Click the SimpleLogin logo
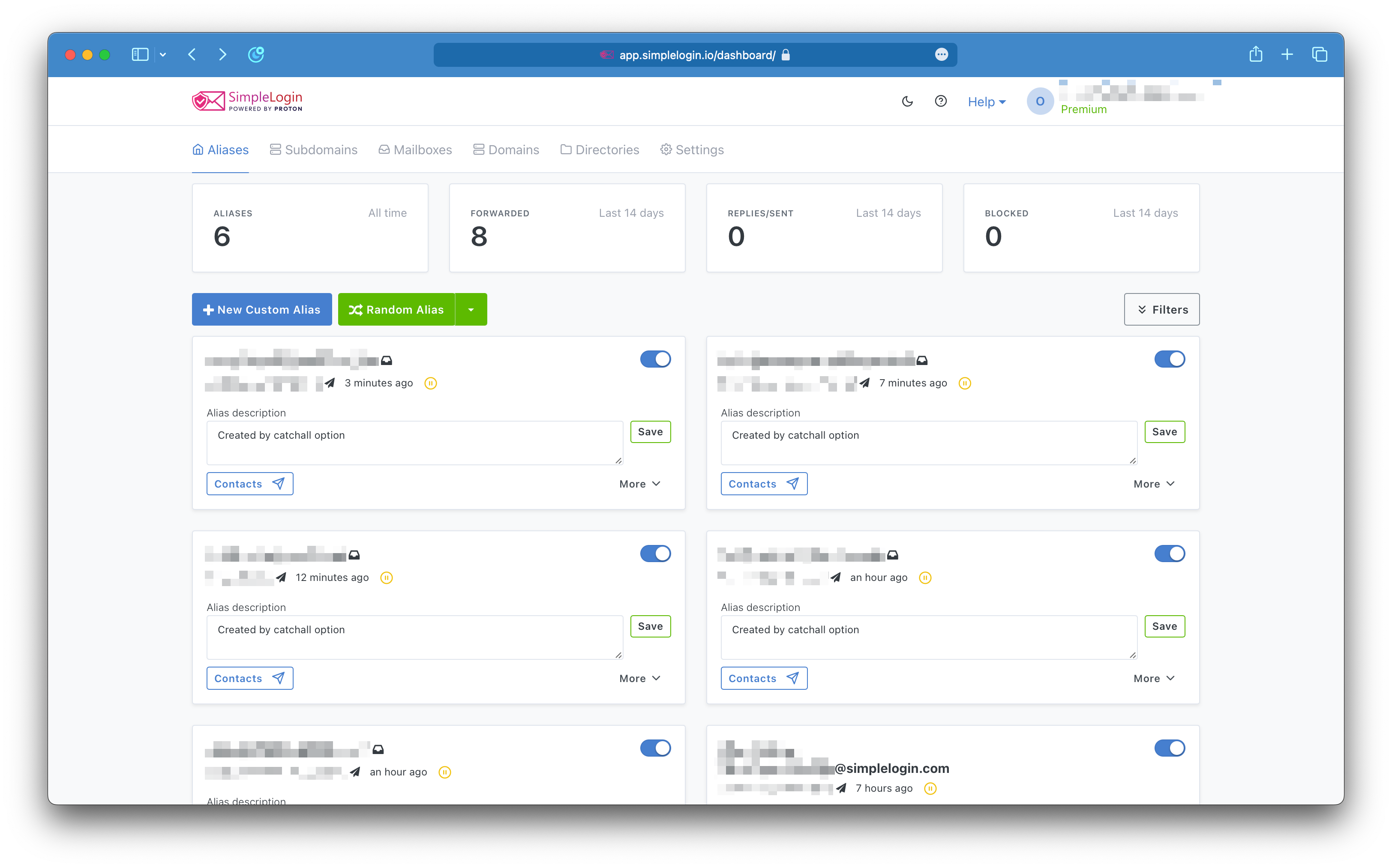 (247, 101)
